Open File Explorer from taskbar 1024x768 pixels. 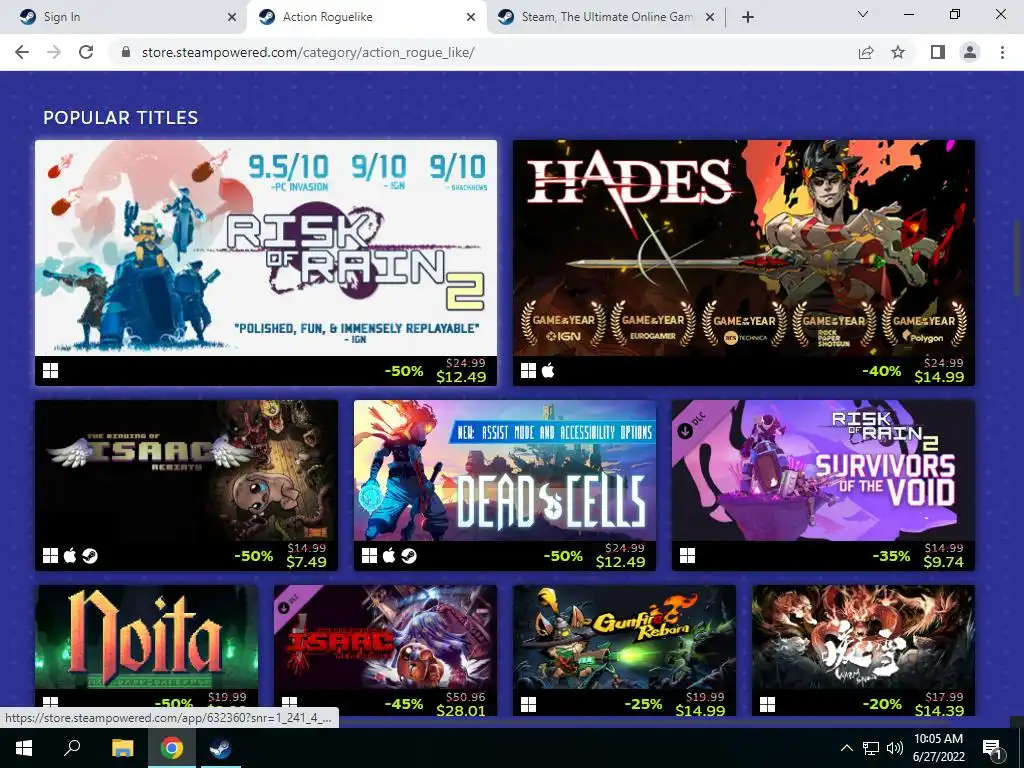[122, 748]
